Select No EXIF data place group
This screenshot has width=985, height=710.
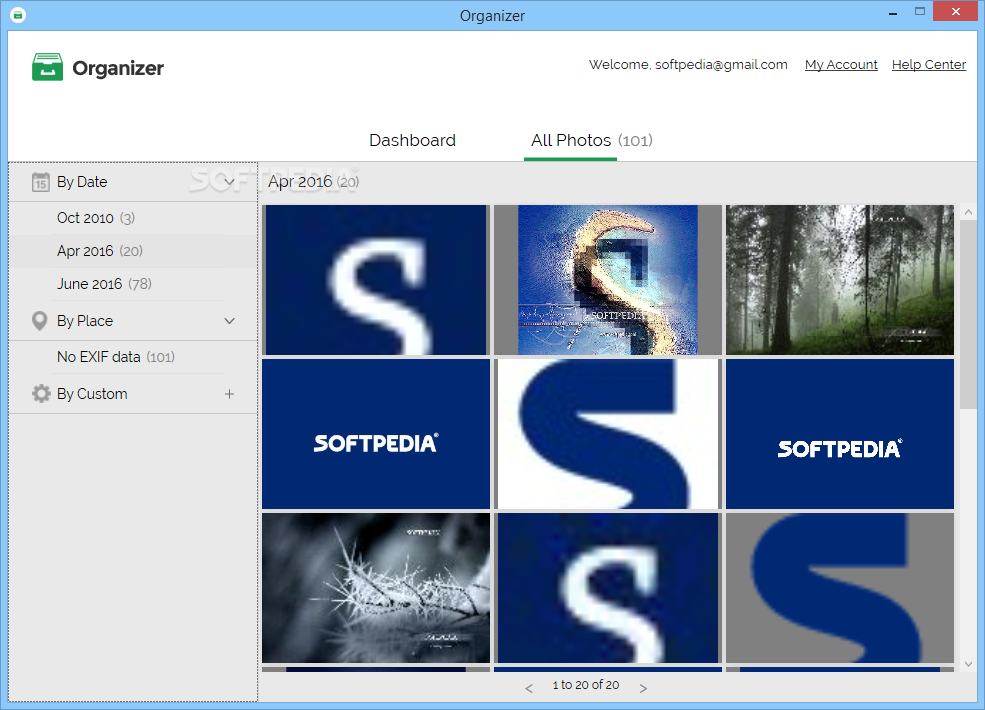(x=133, y=357)
